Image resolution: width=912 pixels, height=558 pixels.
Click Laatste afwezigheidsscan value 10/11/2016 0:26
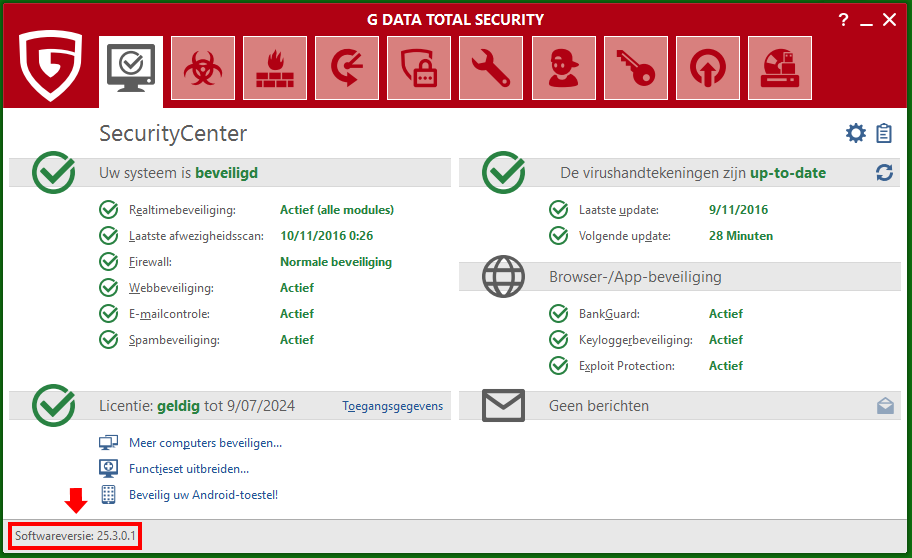(x=326, y=236)
